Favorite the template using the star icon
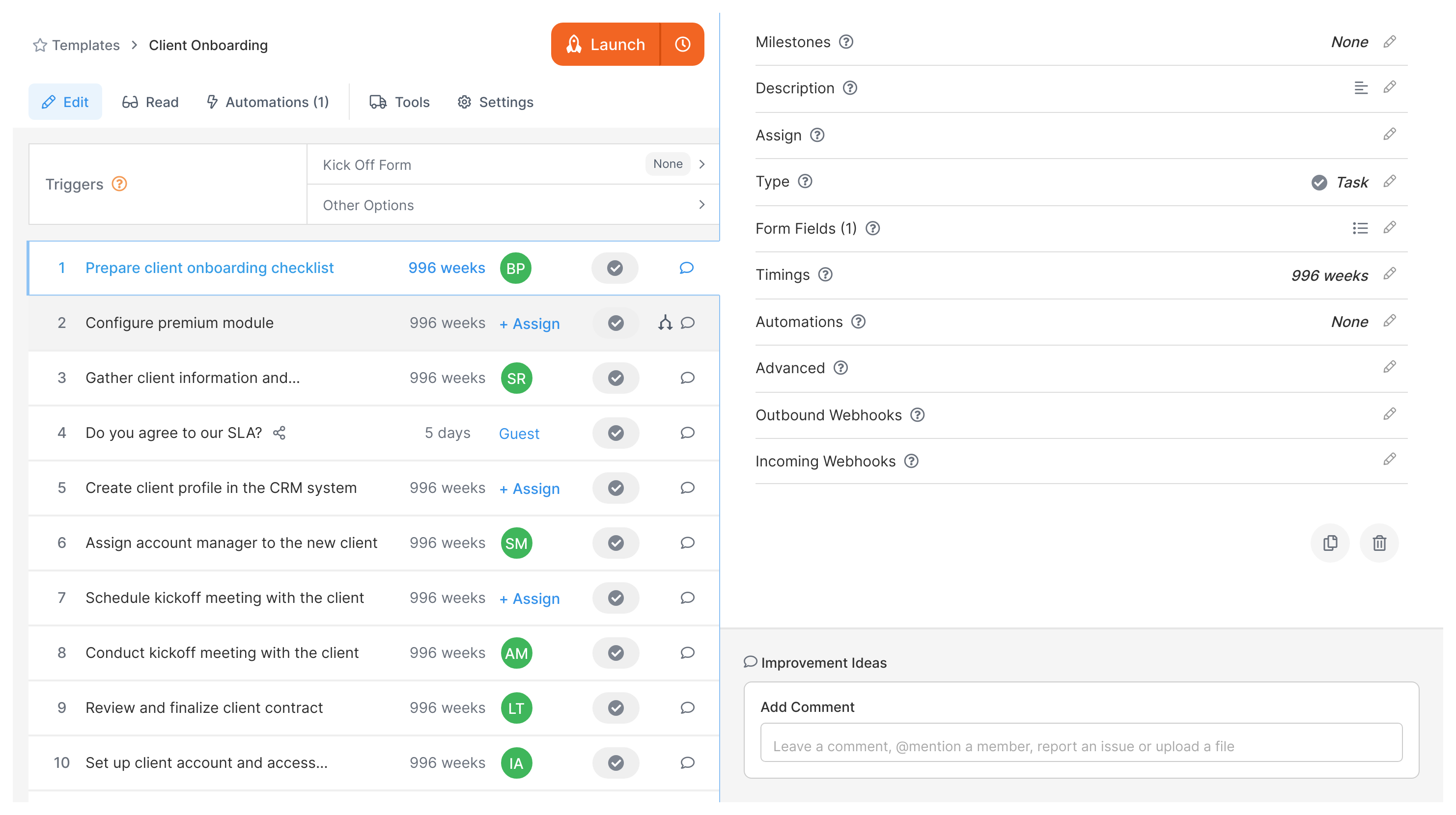Image resolution: width=1456 pixels, height=815 pixels. coord(40,45)
